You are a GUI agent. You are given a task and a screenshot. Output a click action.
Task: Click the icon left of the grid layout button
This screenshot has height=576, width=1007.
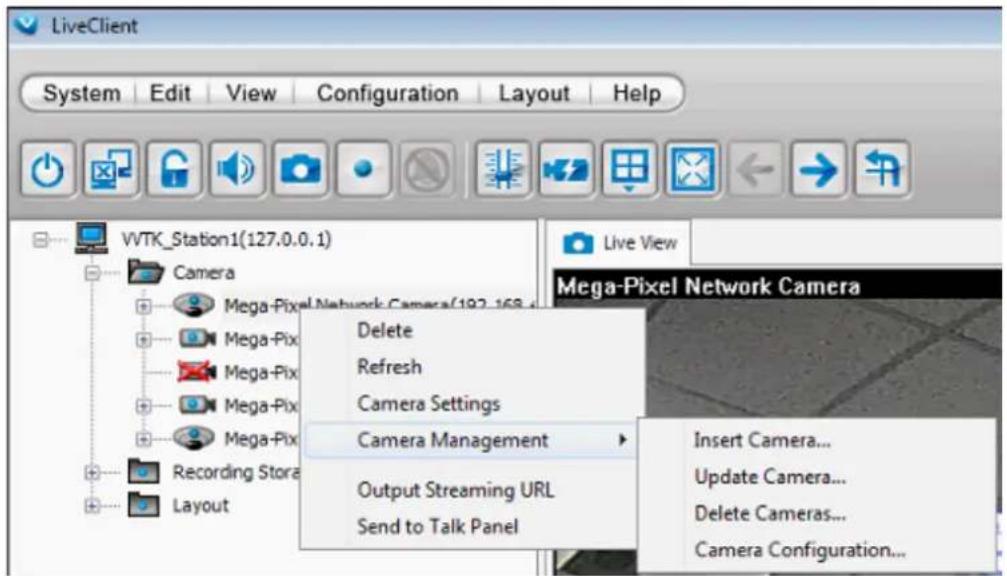tap(566, 170)
